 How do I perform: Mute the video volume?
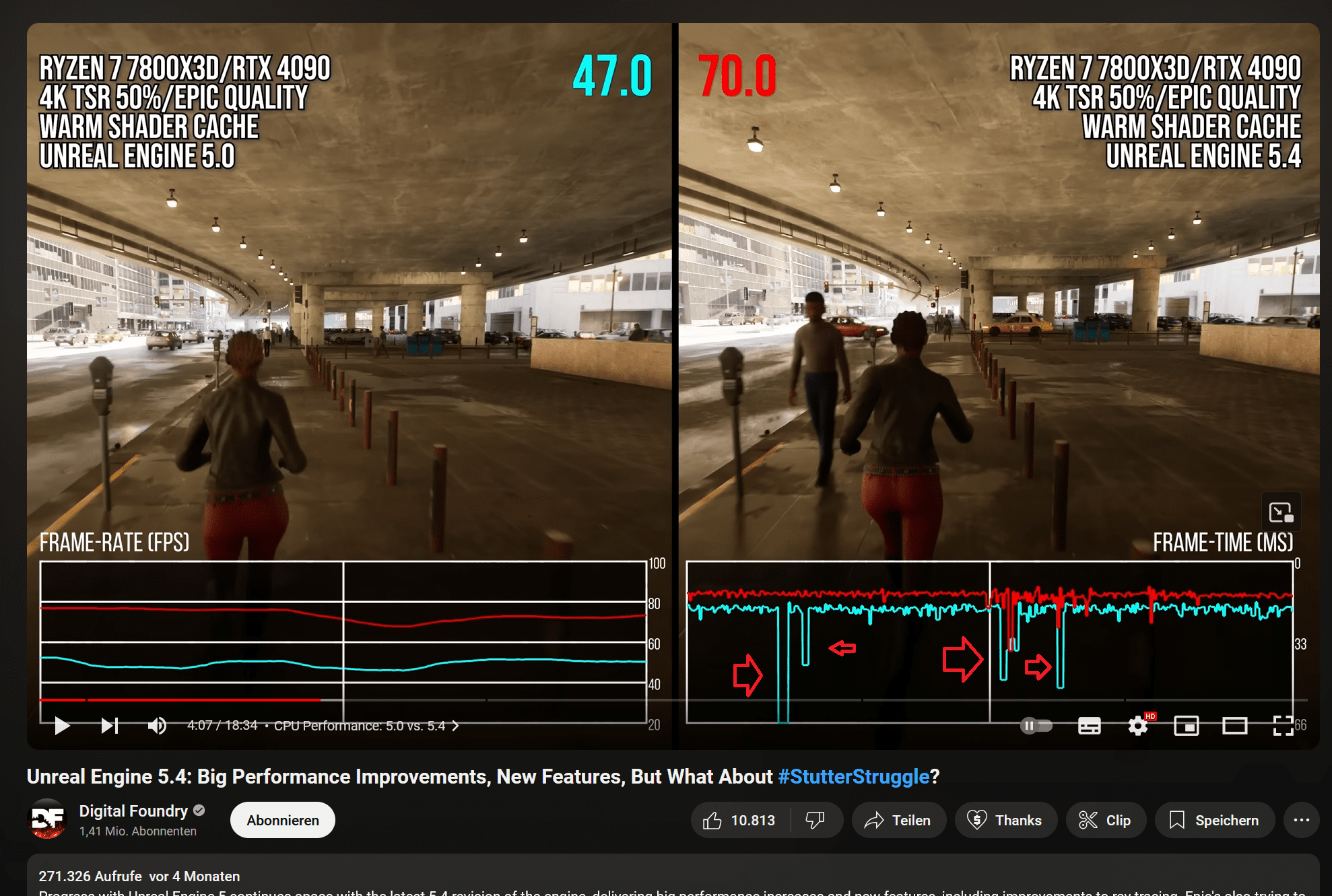pos(157,726)
